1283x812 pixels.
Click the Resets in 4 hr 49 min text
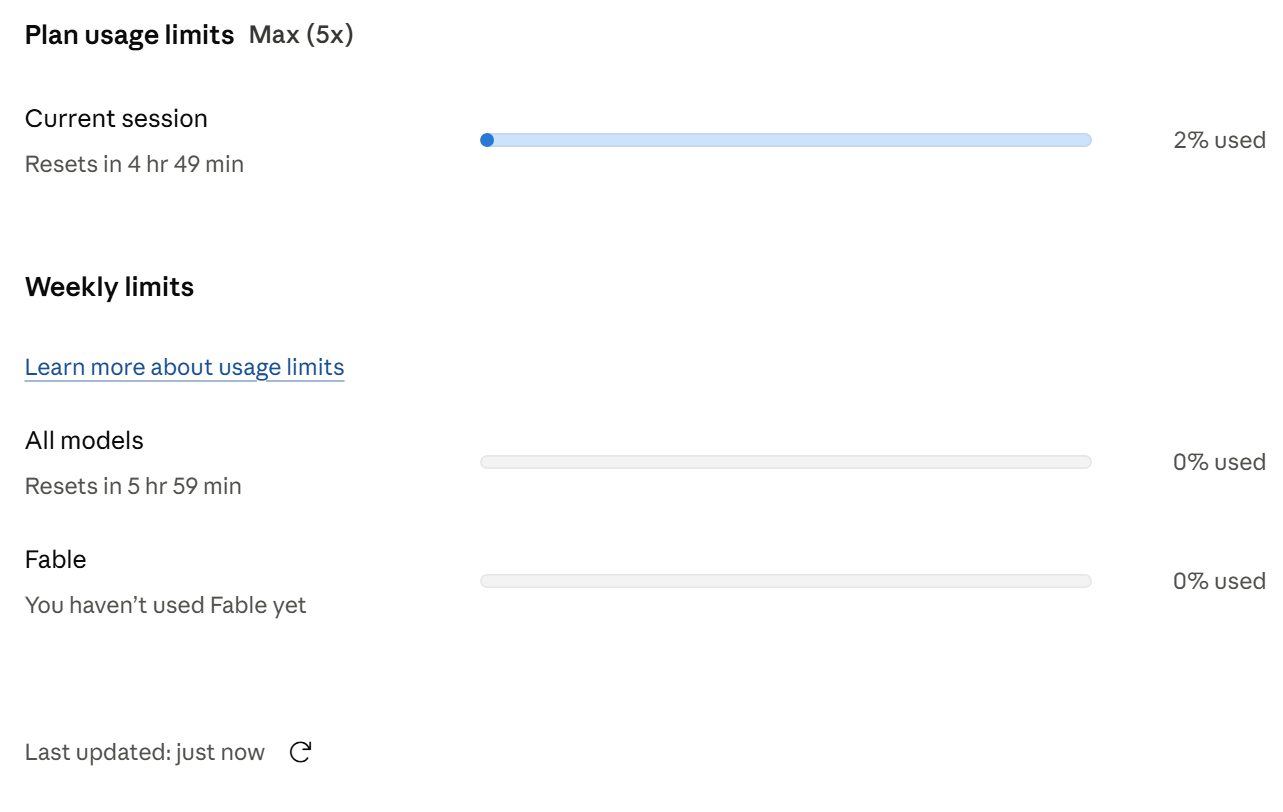click(x=134, y=164)
